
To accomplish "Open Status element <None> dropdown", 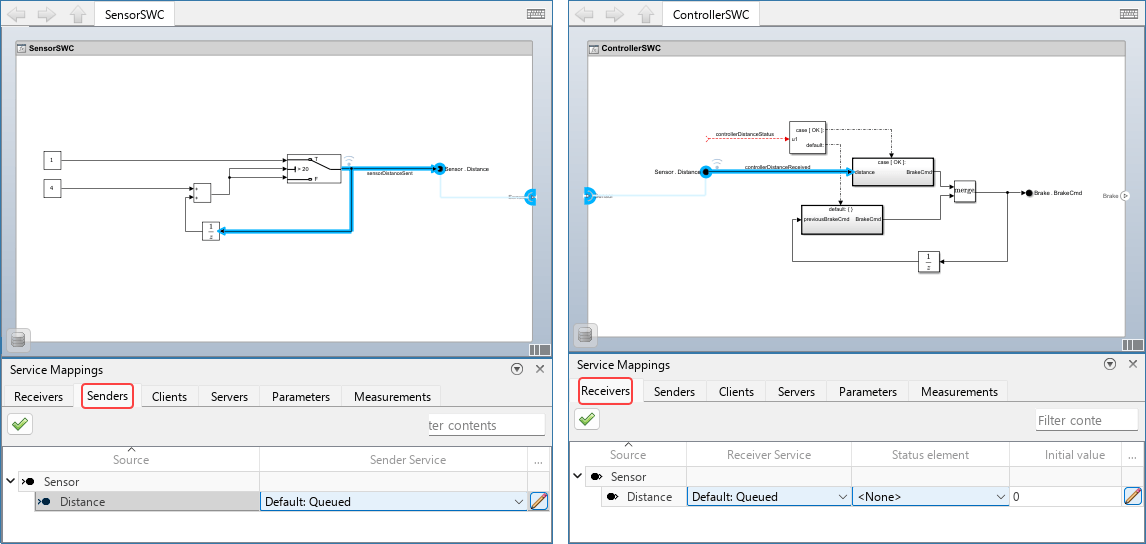I will click(x=930, y=496).
